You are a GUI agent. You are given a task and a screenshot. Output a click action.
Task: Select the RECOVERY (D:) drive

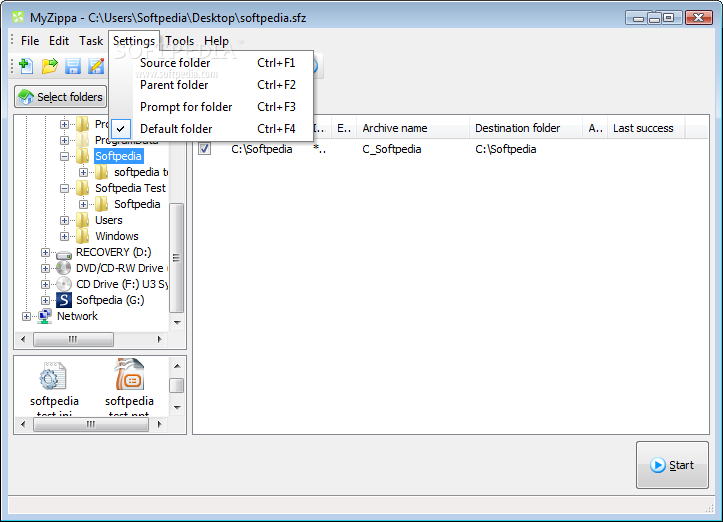[x=113, y=252]
